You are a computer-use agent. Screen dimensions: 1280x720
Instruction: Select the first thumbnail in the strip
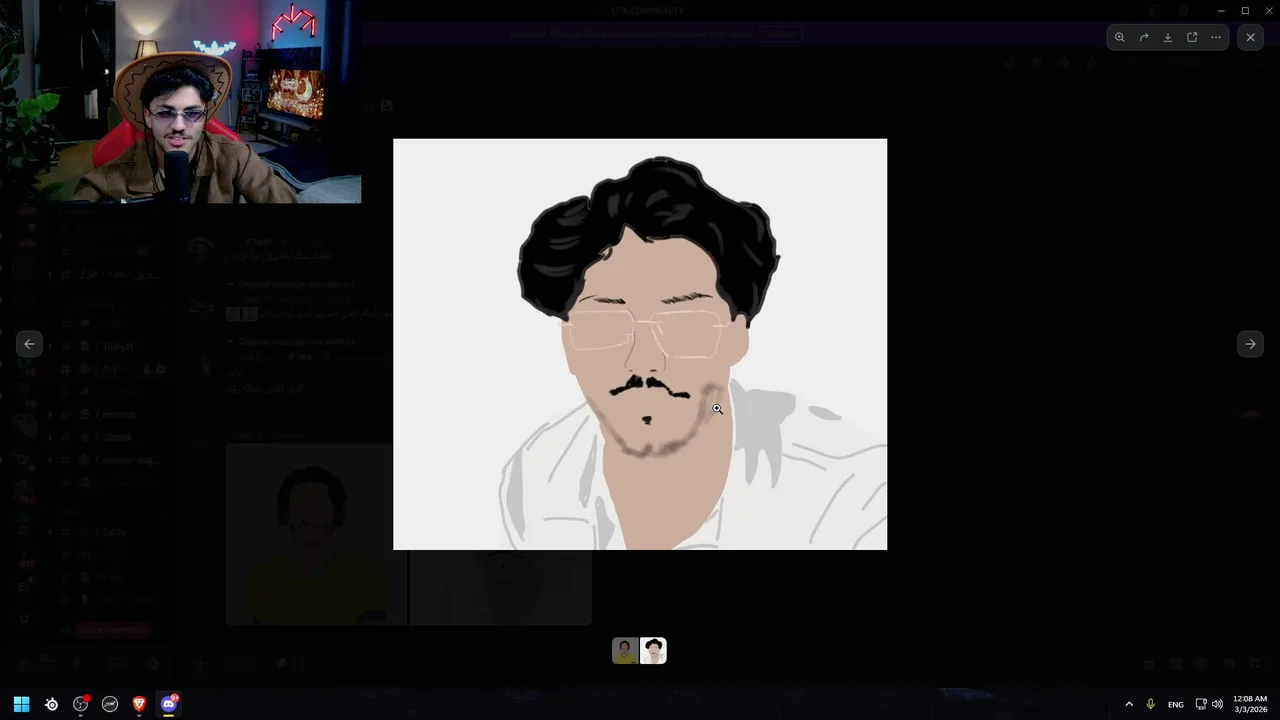(x=625, y=651)
